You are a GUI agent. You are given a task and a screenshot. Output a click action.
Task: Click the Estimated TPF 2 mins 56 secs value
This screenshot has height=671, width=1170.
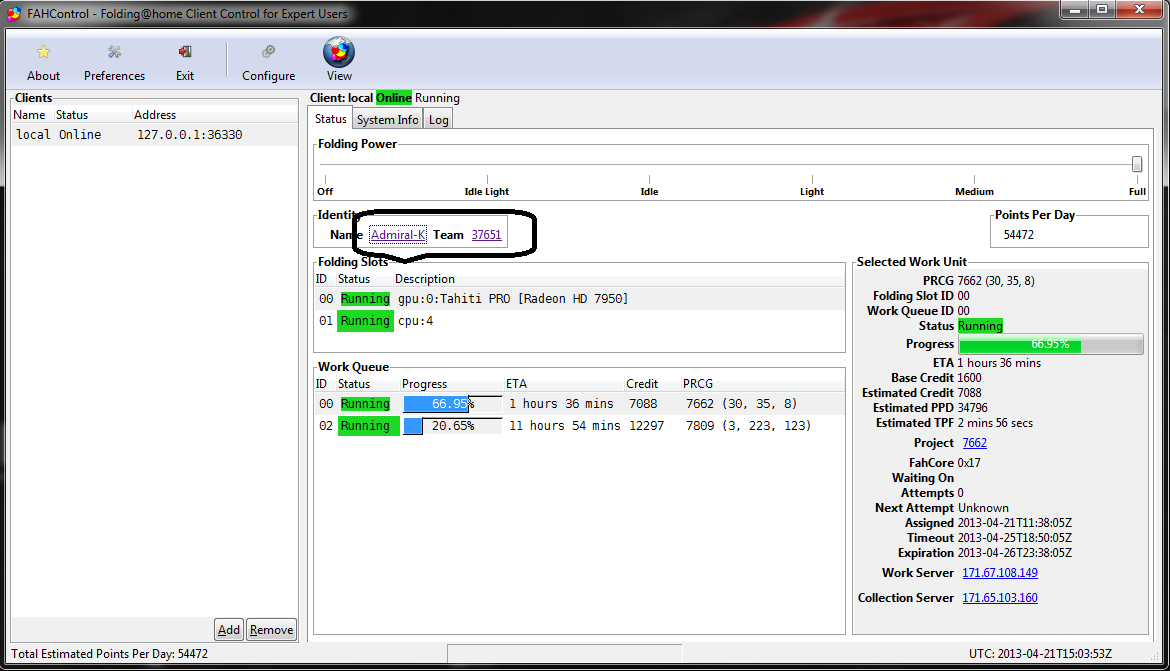click(x=995, y=423)
